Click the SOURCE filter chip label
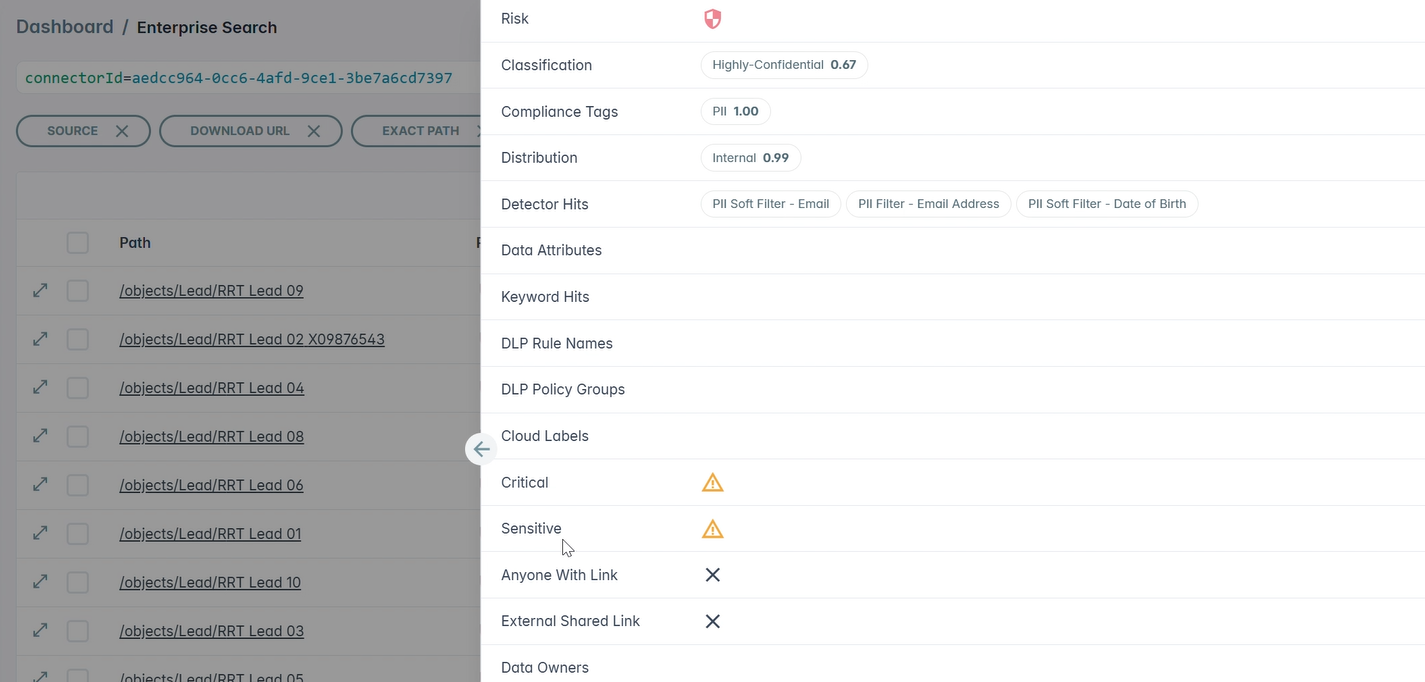 tap(72, 131)
